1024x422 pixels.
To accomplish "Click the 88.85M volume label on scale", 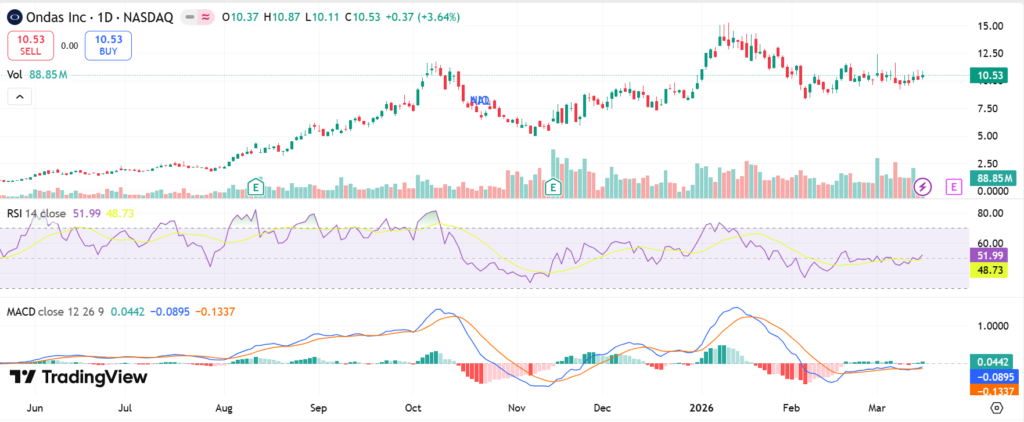I will click(993, 177).
